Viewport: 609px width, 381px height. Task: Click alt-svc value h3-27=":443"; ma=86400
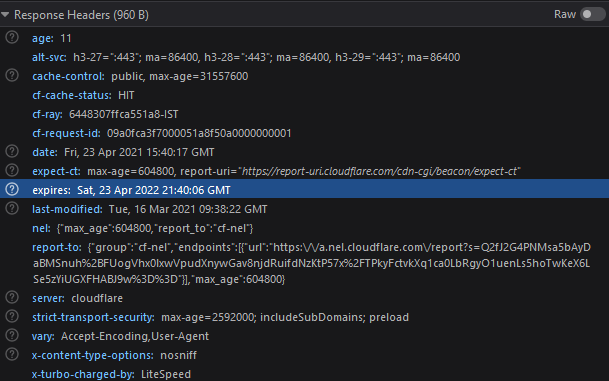tap(136, 57)
